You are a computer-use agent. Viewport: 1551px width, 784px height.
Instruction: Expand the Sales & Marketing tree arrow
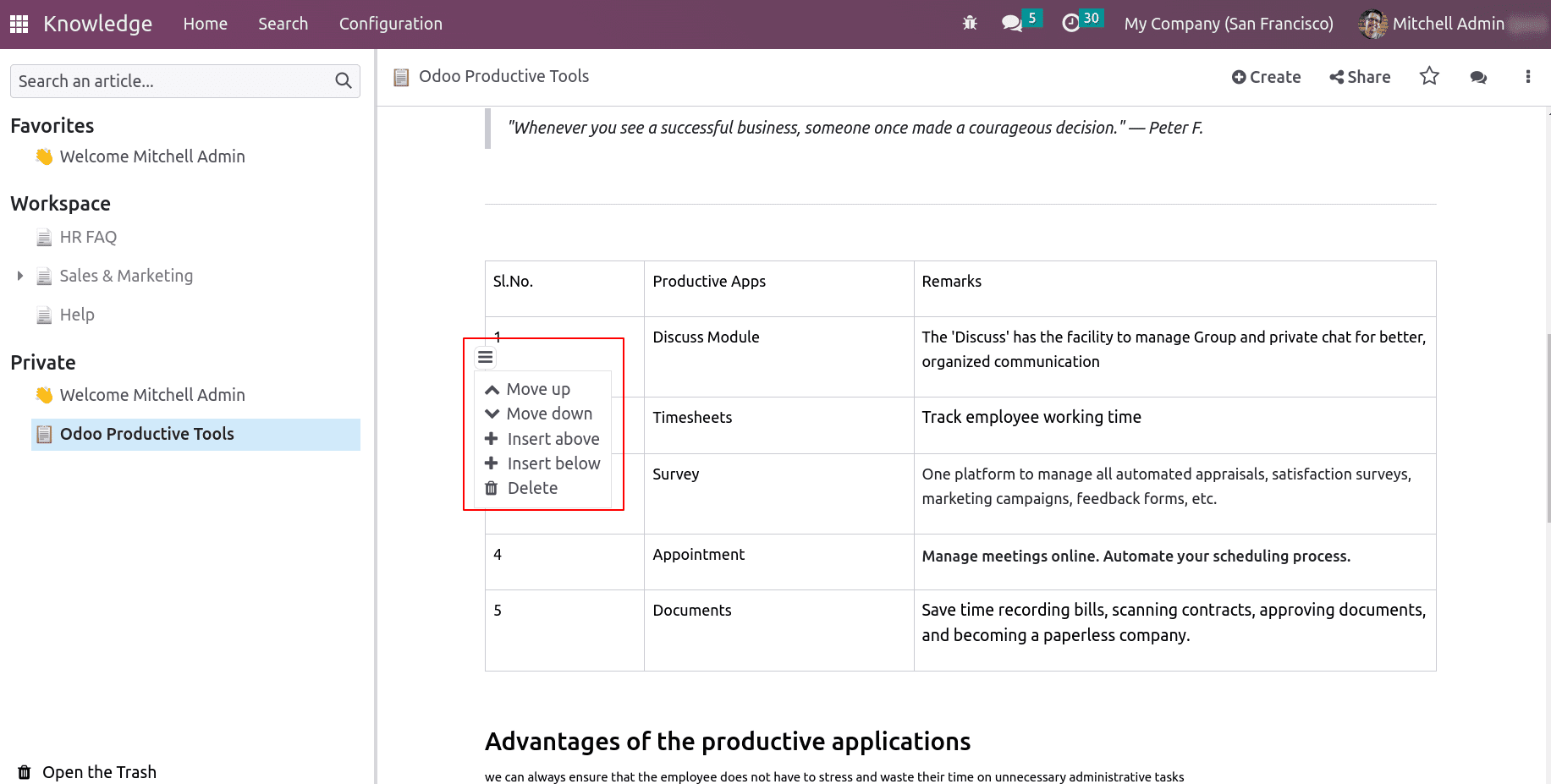(19, 276)
